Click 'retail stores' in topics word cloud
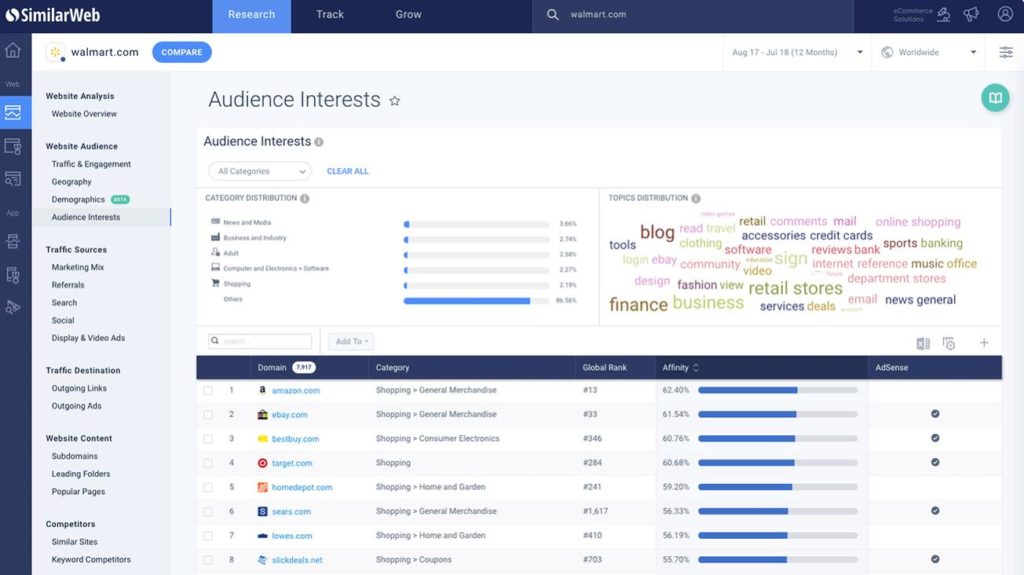The image size is (1024, 575). (795, 288)
